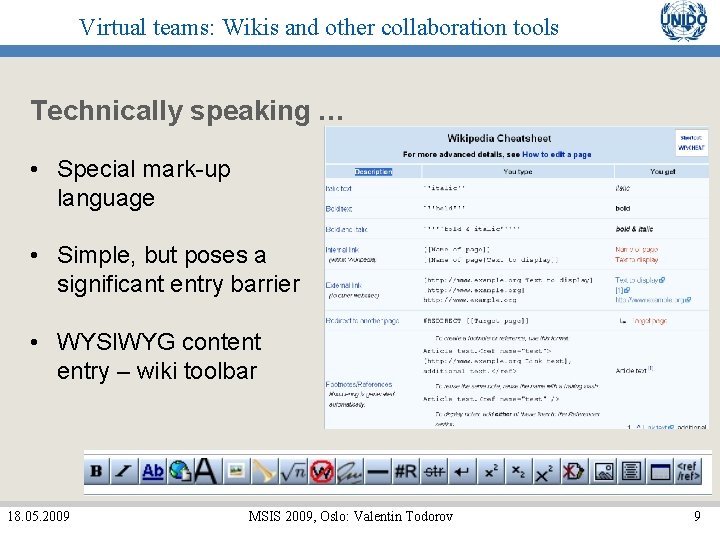Click the media file trumpet icon
This screenshot has width=720, height=540.
point(264,471)
